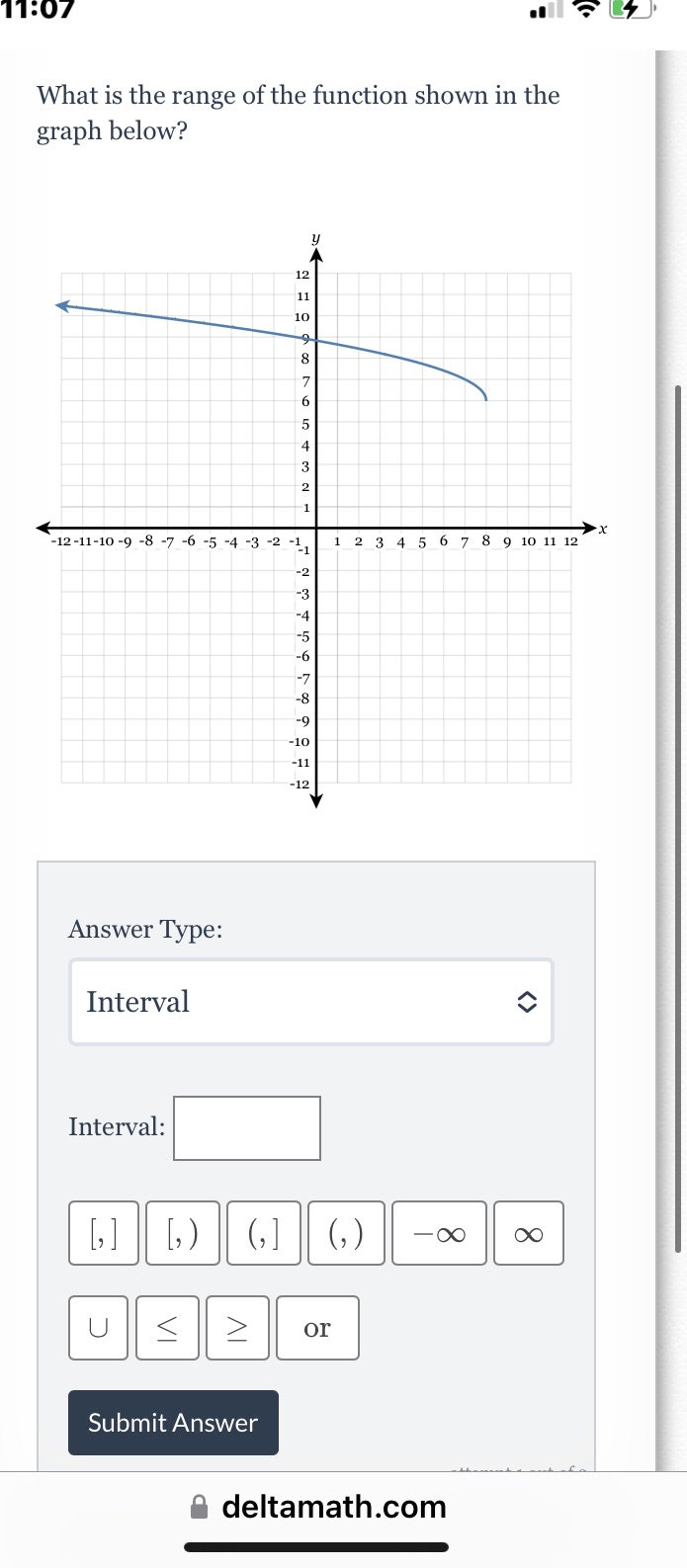
Task: Insert the union symbol
Action: 98,1328
